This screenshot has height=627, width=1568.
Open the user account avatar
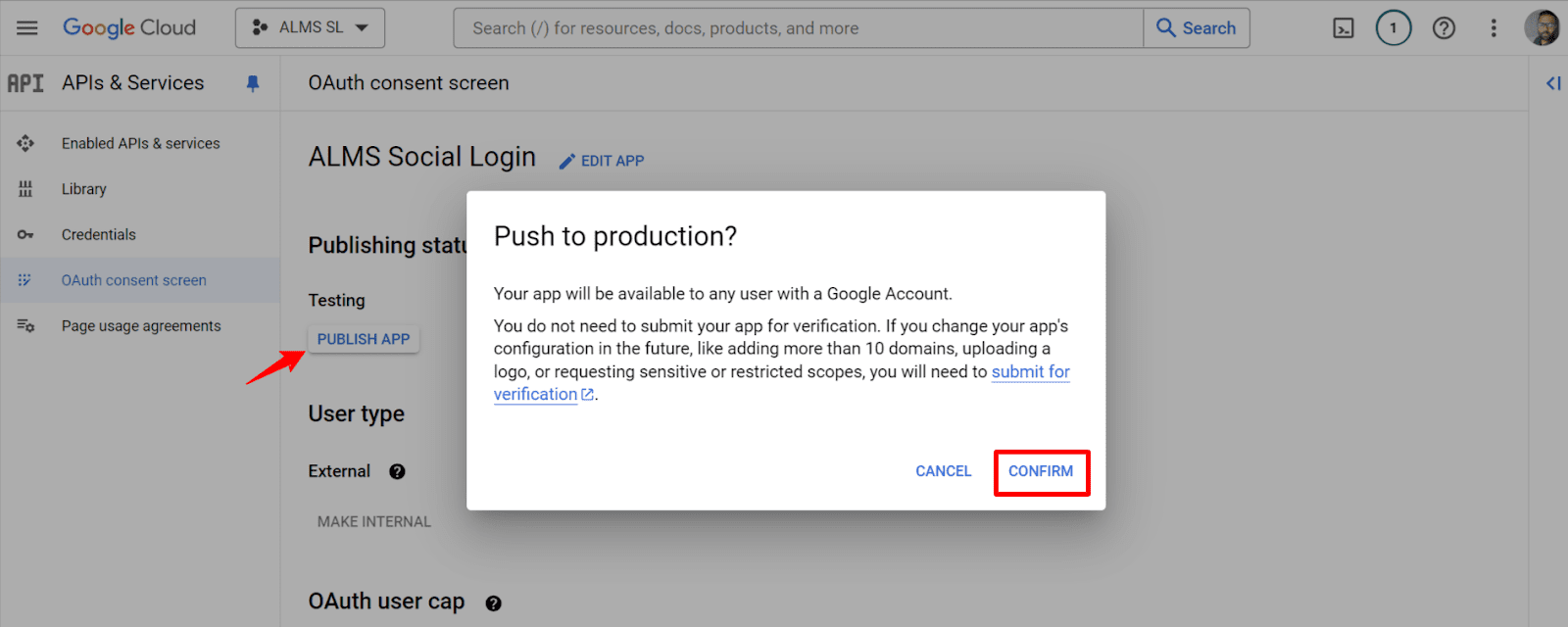(1543, 27)
